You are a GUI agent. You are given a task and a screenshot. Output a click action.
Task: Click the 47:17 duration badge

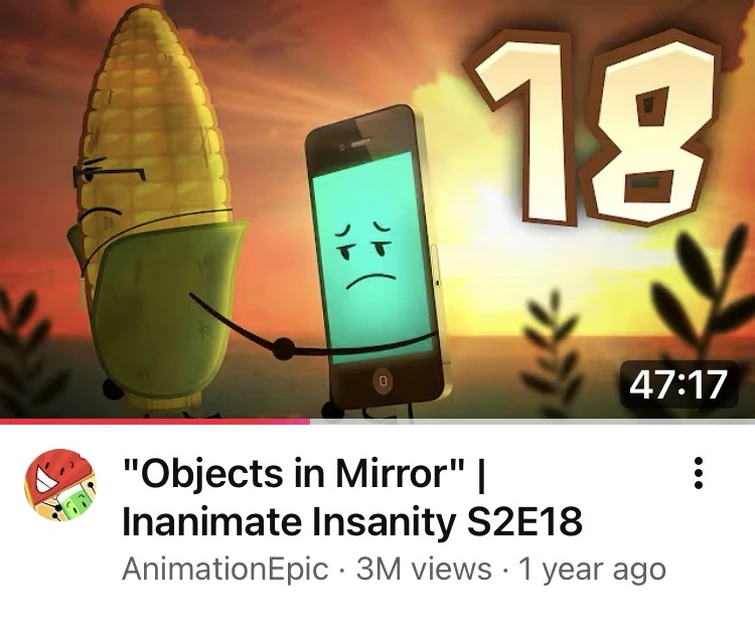point(678,384)
